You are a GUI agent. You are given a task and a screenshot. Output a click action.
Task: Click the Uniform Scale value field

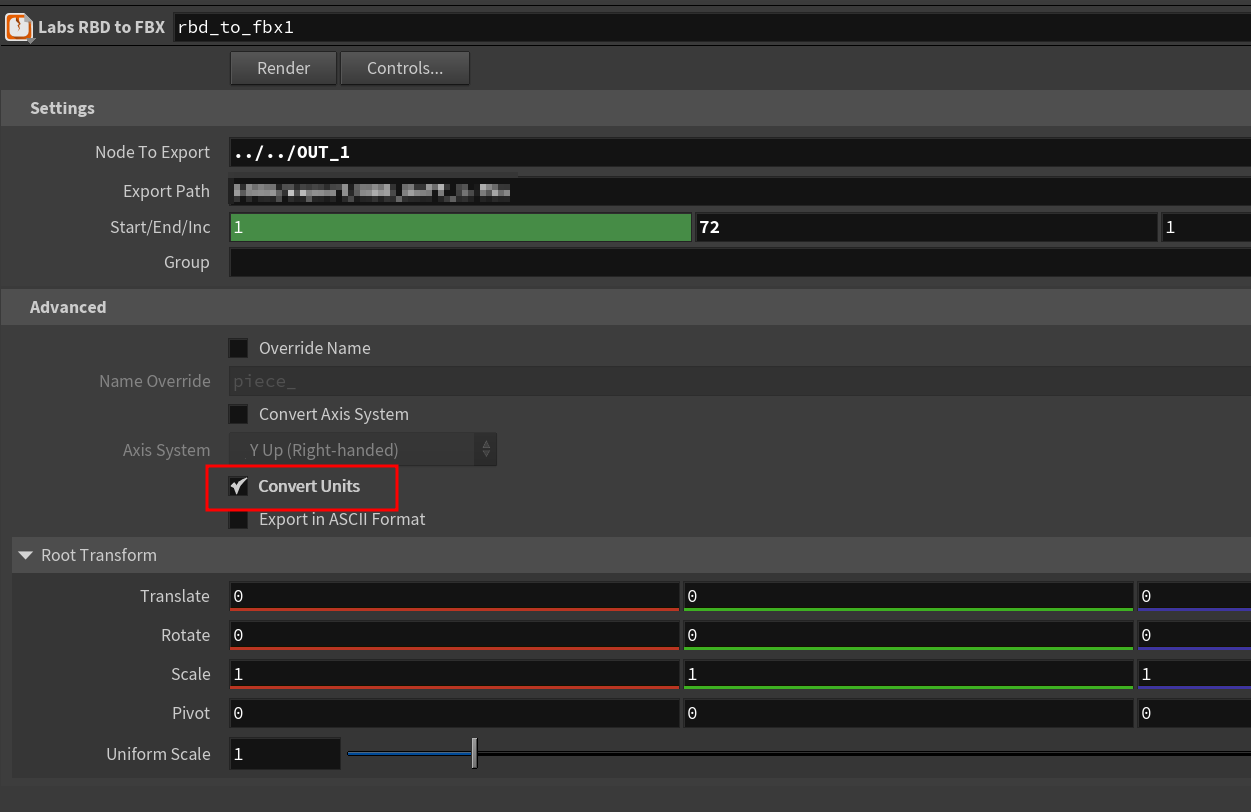coord(285,754)
